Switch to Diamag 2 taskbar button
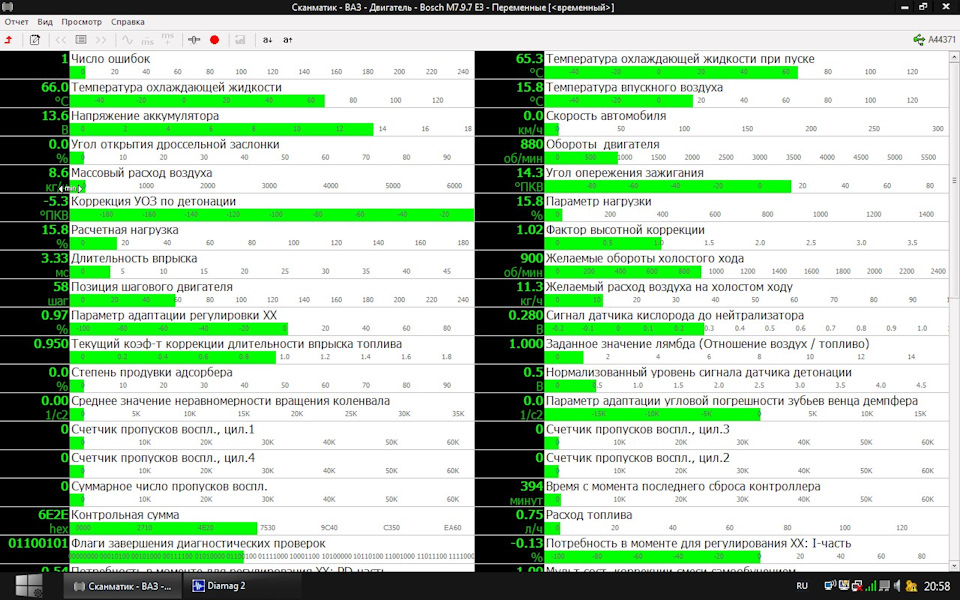Screen dimensions: 960x600 point(242,586)
